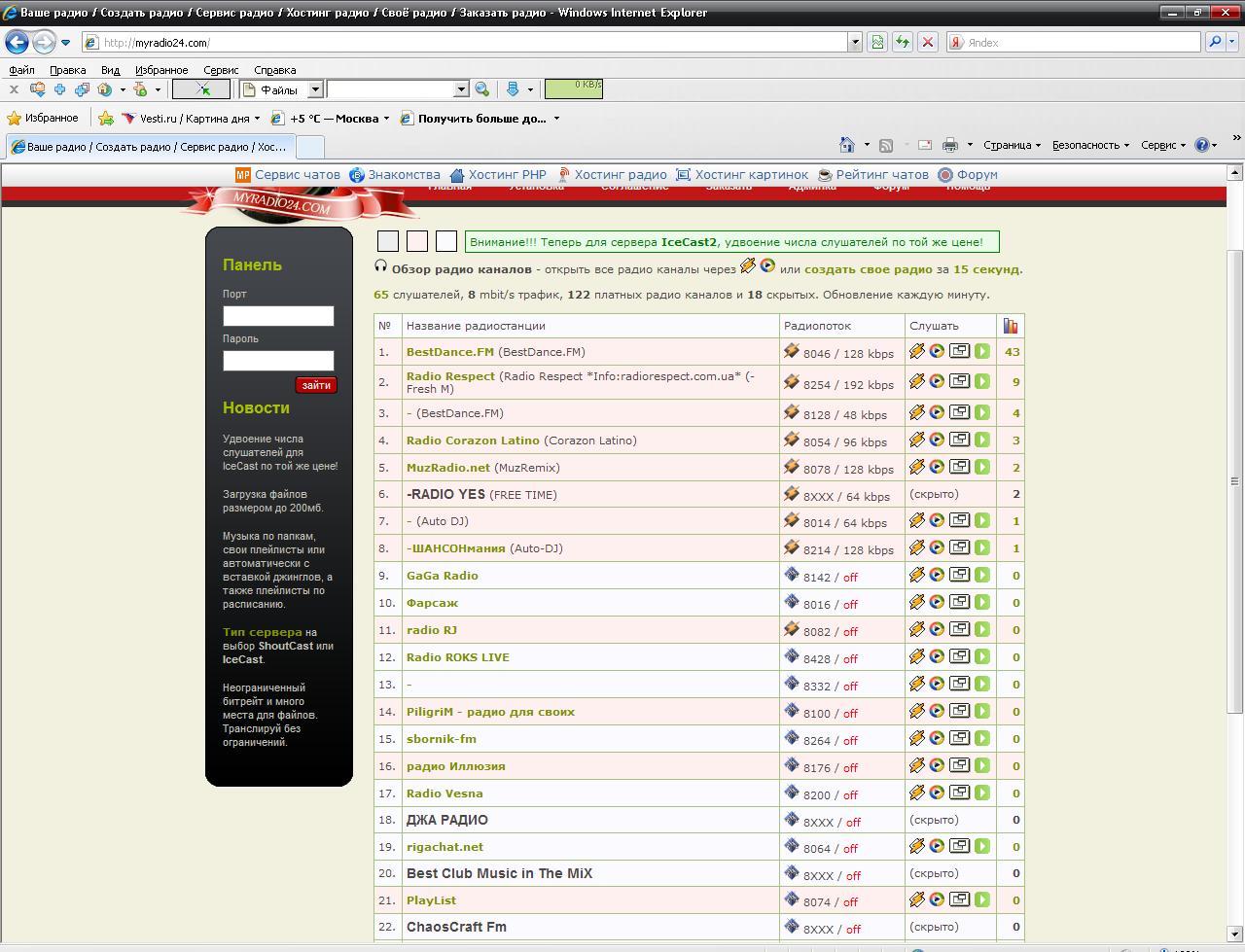Screen dimensions: 1245x952
Task: Click the Refresh page button
Action: pos(903,42)
